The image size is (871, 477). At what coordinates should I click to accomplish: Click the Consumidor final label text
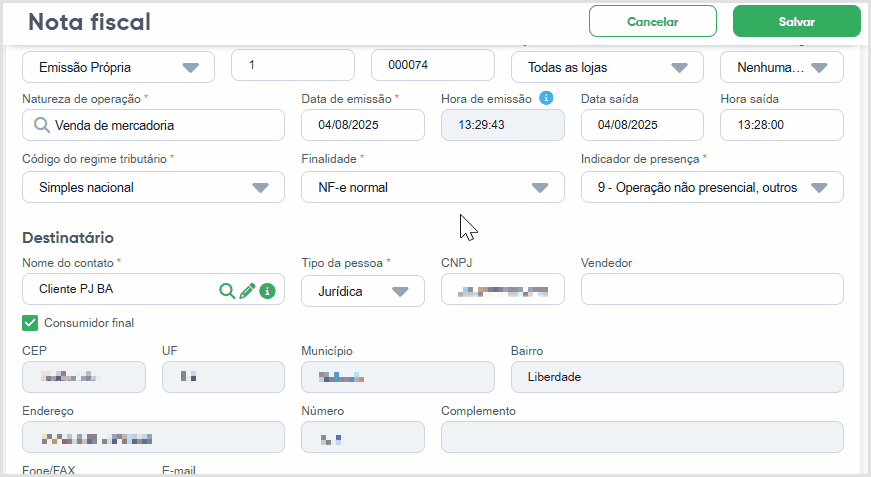[89, 323]
